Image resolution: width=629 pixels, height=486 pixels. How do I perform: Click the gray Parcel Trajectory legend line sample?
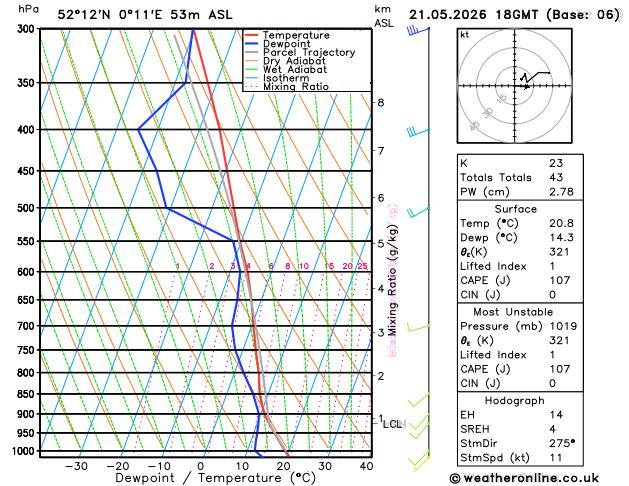(x=252, y=52)
